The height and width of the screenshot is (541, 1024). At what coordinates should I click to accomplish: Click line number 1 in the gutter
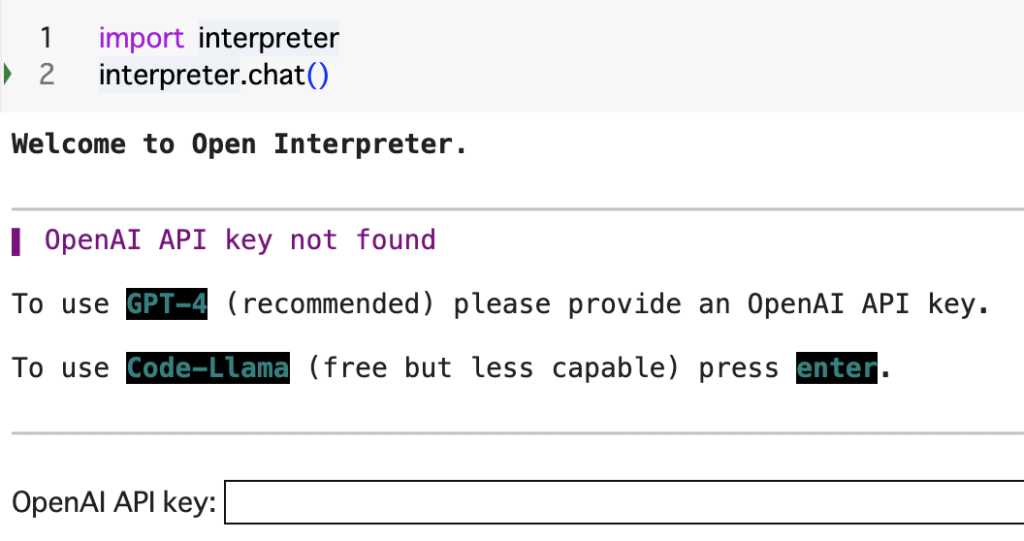[x=46, y=38]
